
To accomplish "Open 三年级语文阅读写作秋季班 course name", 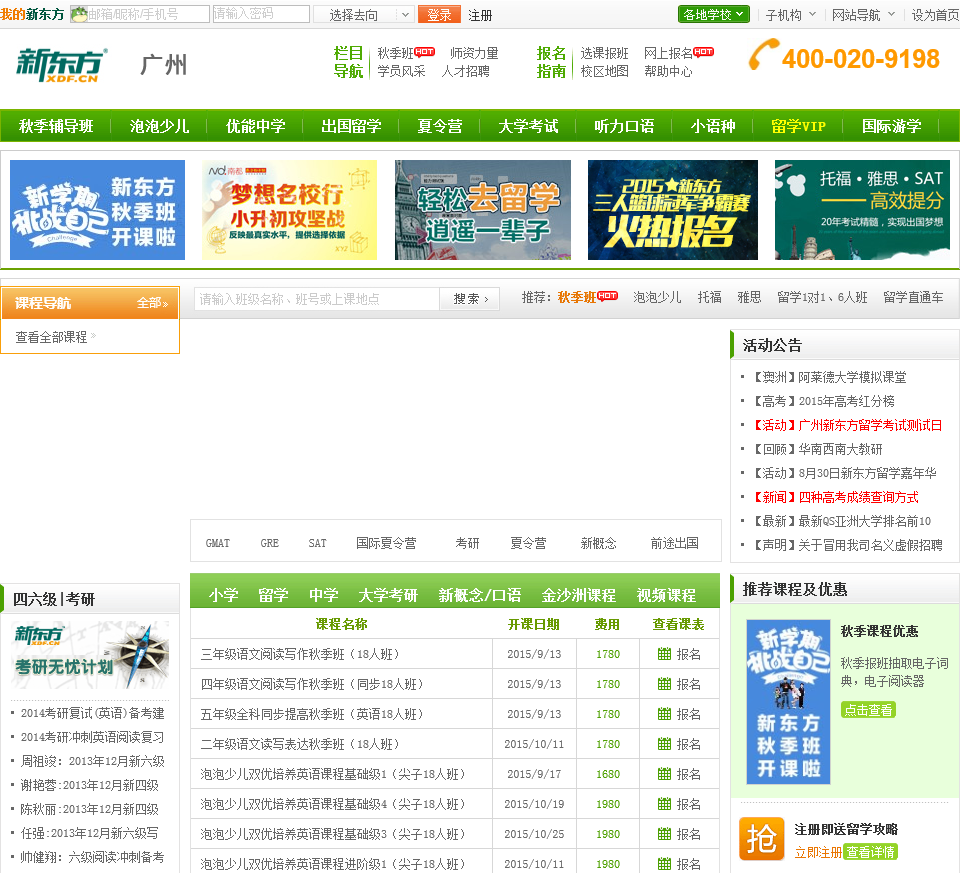I will (300, 654).
